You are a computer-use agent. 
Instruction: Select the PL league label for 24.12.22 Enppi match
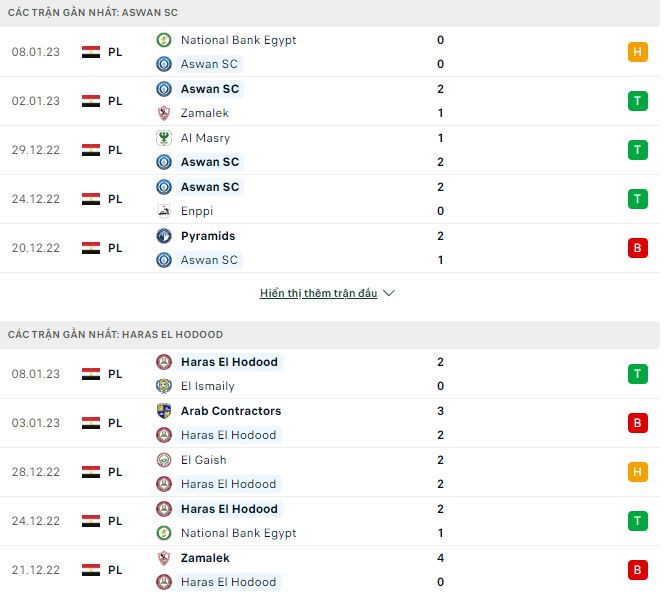pos(115,199)
